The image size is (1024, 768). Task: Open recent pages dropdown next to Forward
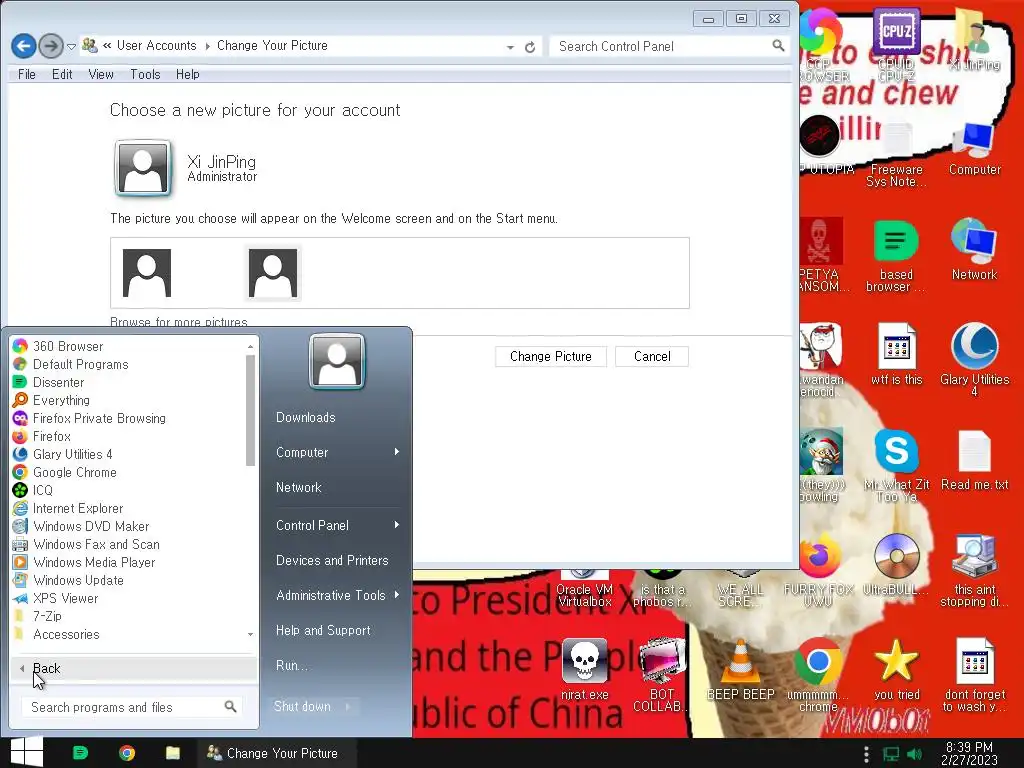pos(71,46)
